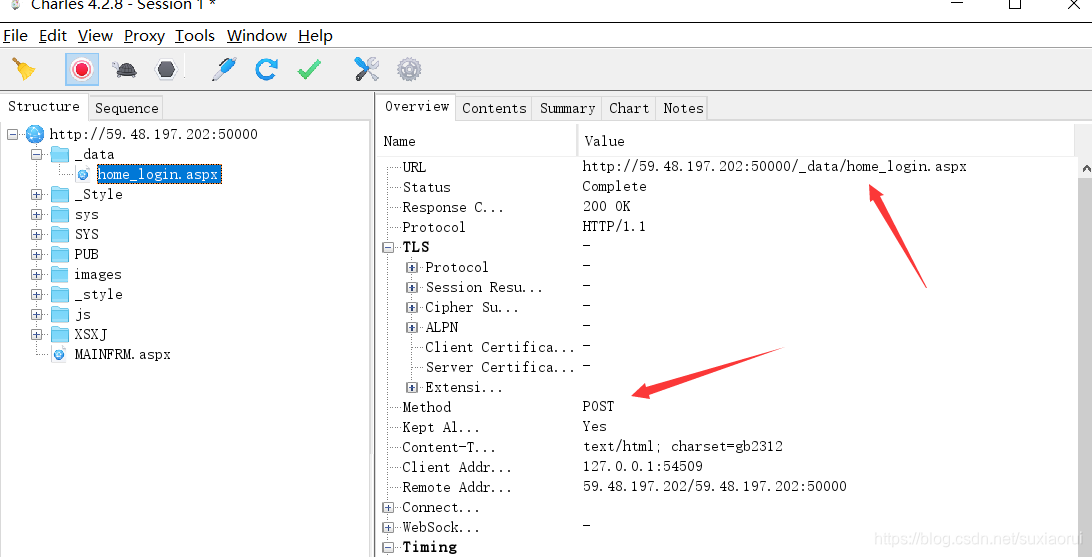
Task: Switch to the Structure tab
Action: 44,107
